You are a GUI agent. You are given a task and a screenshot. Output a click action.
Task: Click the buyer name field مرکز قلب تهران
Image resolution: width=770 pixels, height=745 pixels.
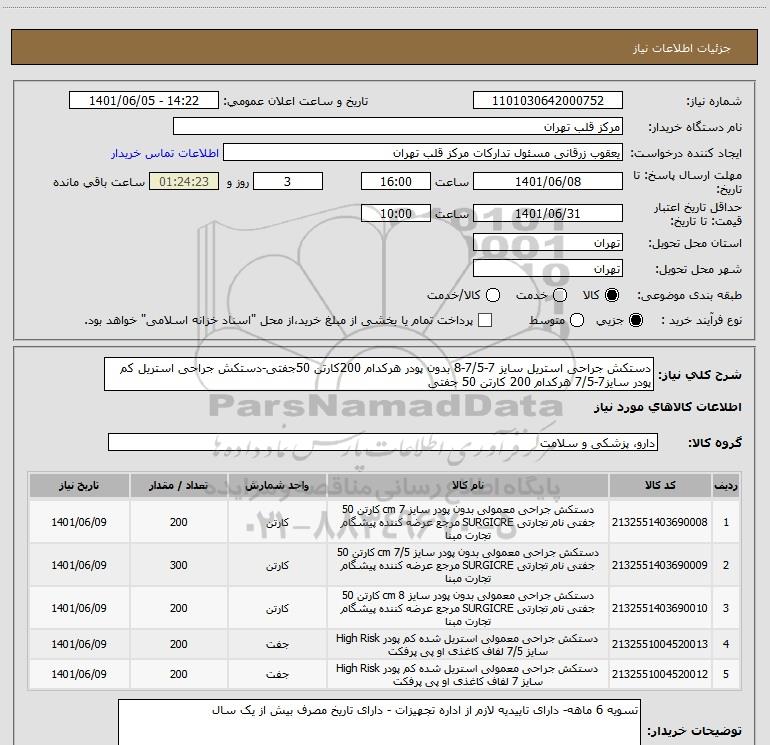pyautogui.click(x=398, y=127)
